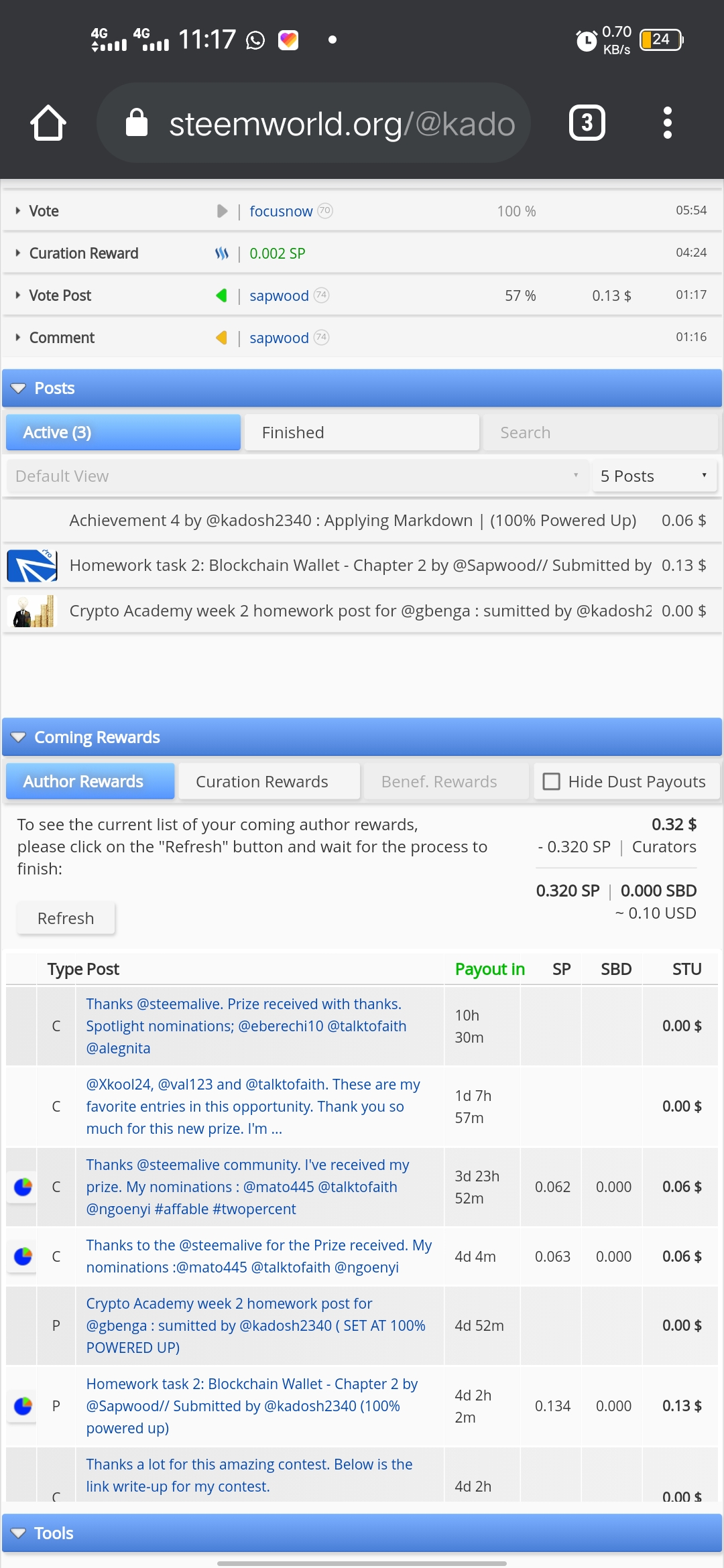724x1568 pixels.
Task: Open the tab switcher showing 3 tabs
Action: coord(587,123)
